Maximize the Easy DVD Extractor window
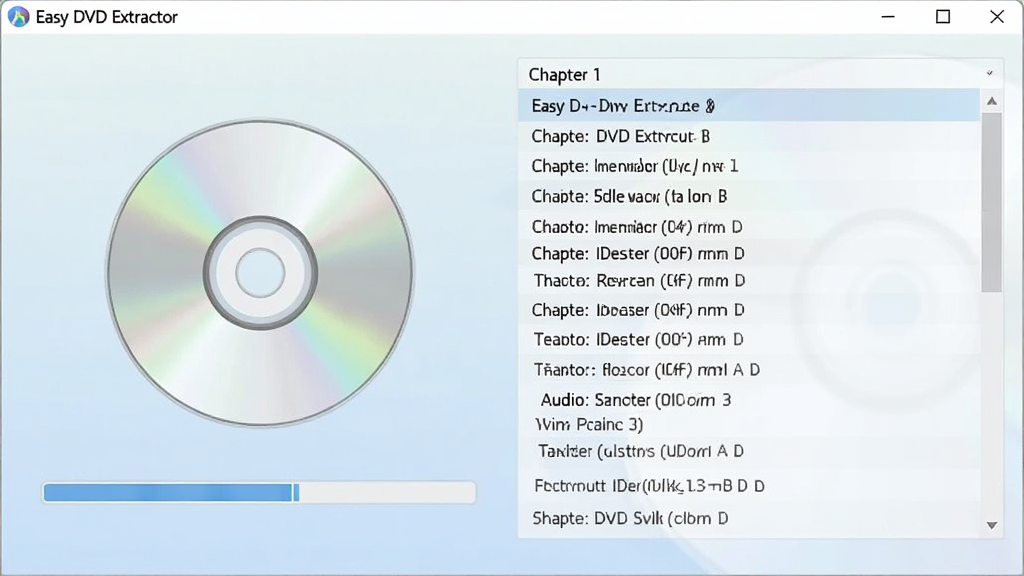 [943, 17]
